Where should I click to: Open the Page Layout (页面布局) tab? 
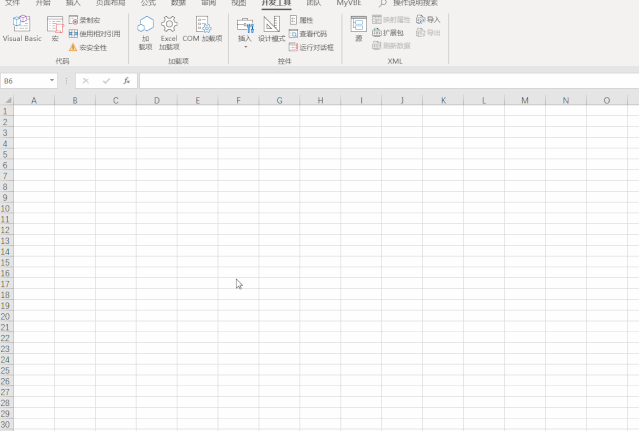110,3
